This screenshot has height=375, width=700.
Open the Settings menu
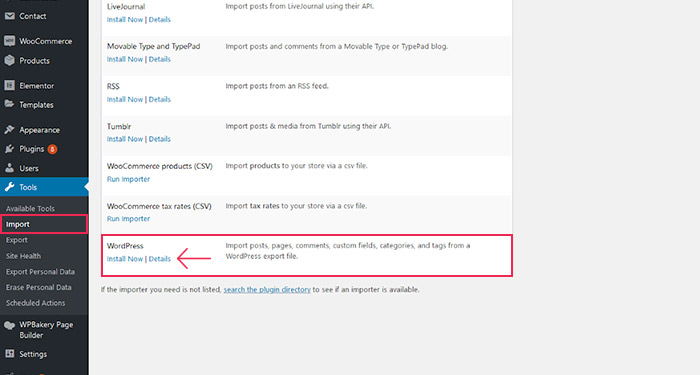click(33, 354)
